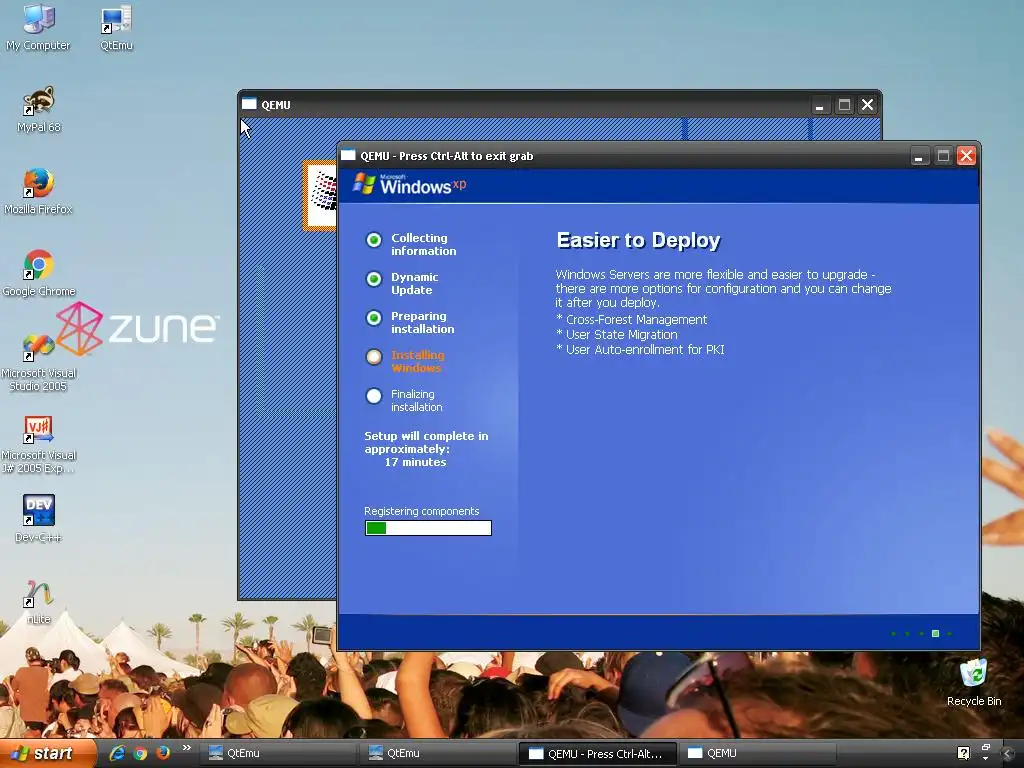
Task: Select the Recycle Bin desktop icon
Action: click(974, 682)
